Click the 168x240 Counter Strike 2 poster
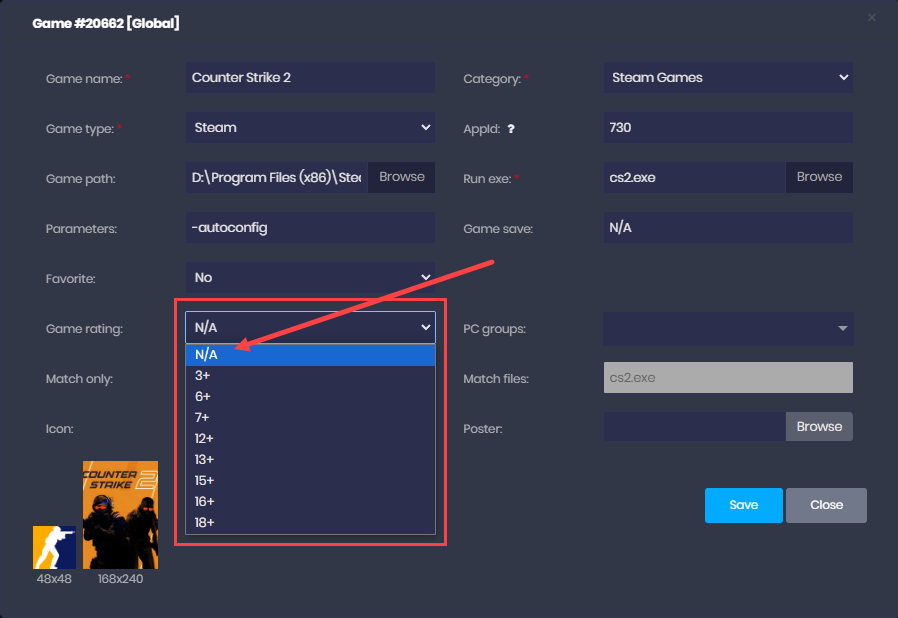 [x=120, y=515]
